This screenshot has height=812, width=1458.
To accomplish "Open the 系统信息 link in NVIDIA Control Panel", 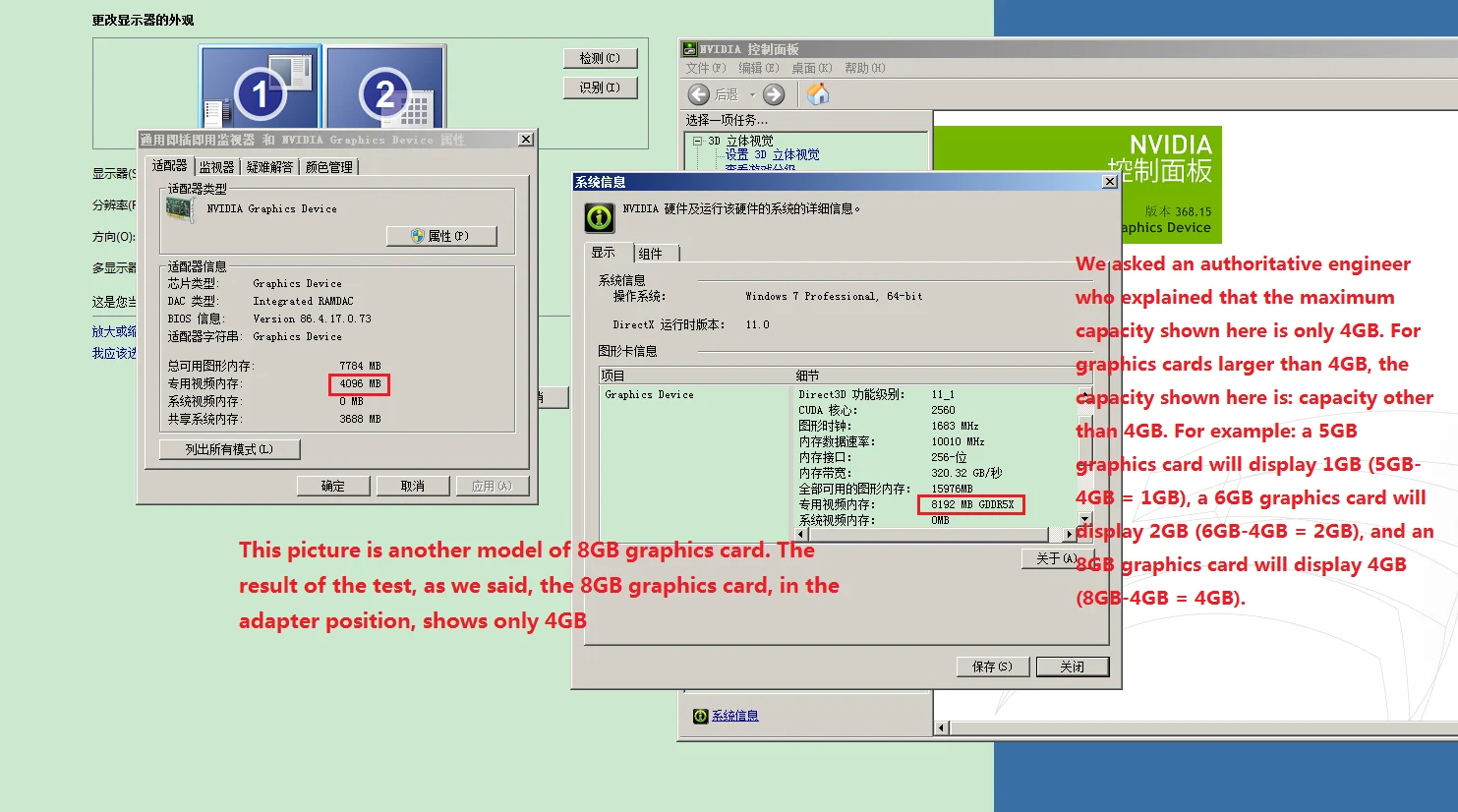I will [735, 716].
